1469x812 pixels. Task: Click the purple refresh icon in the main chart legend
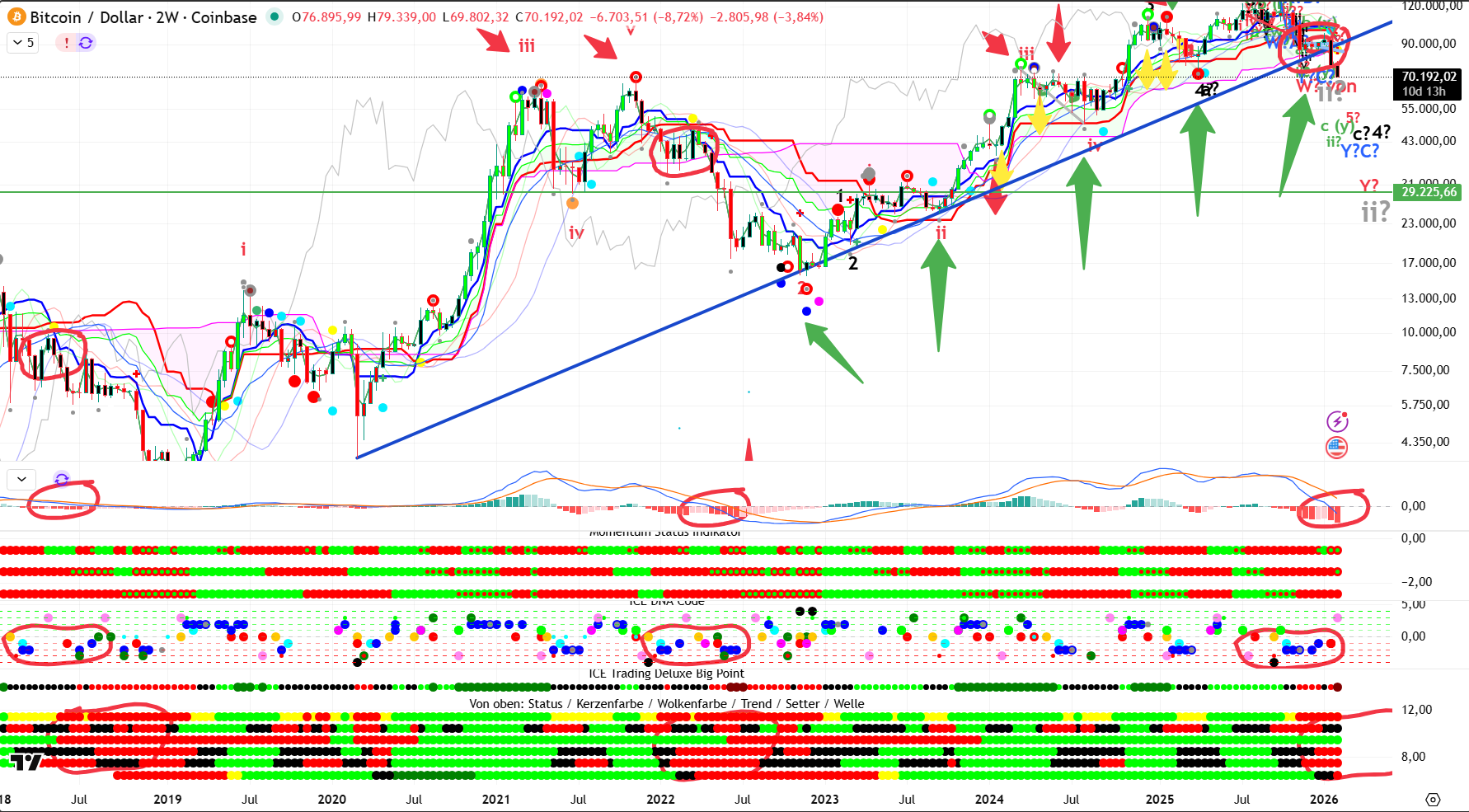click(x=86, y=43)
